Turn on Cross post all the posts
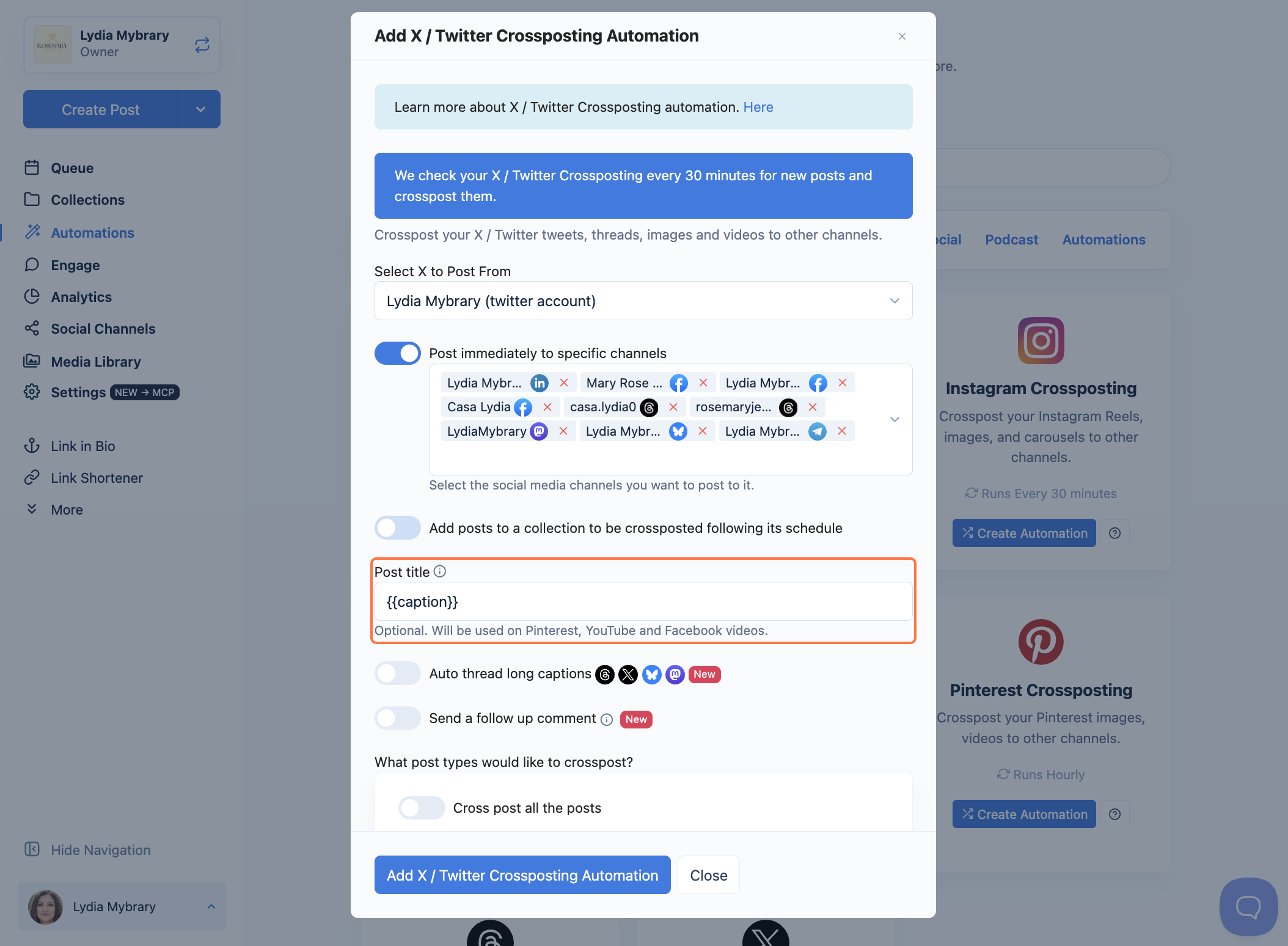This screenshot has height=946, width=1288. pyautogui.click(x=422, y=808)
